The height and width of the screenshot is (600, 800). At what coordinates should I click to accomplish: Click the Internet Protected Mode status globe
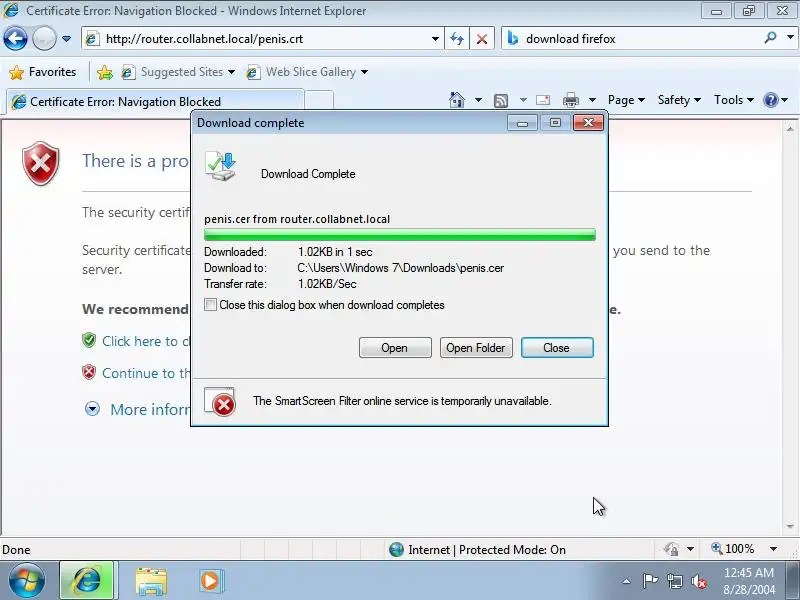[396, 549]
